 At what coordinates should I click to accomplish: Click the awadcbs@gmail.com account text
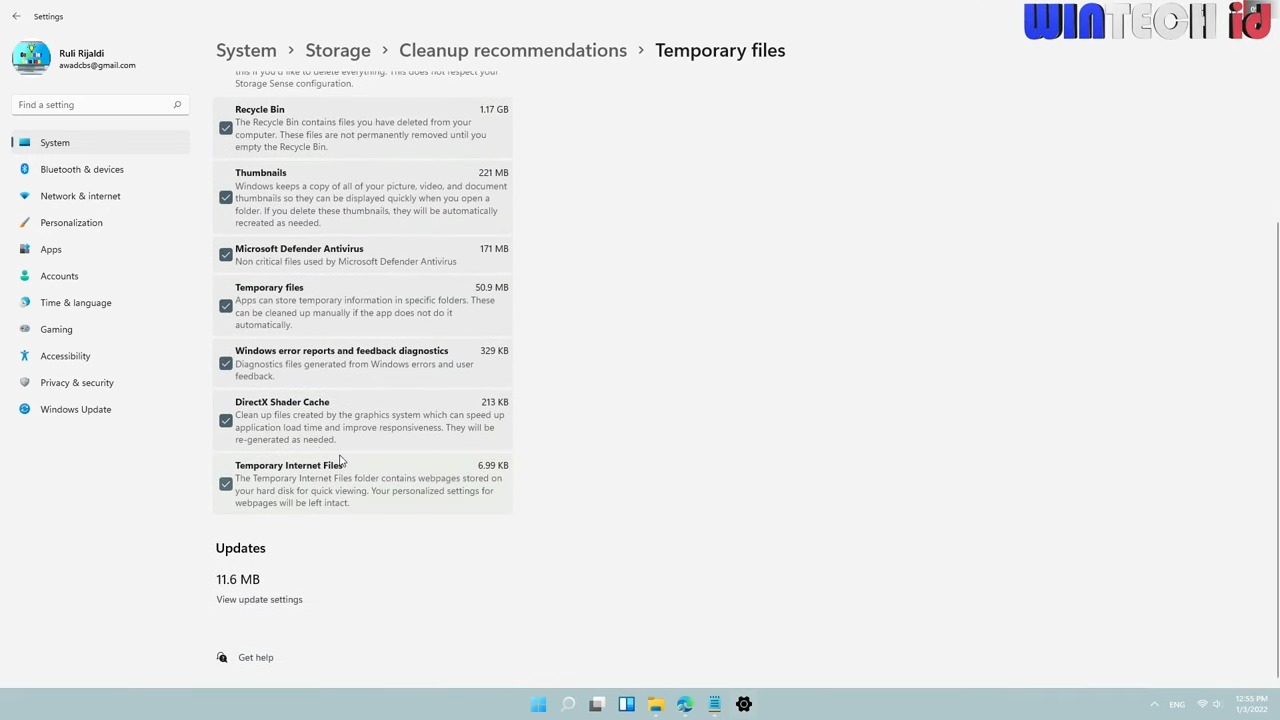coord(97,65)
